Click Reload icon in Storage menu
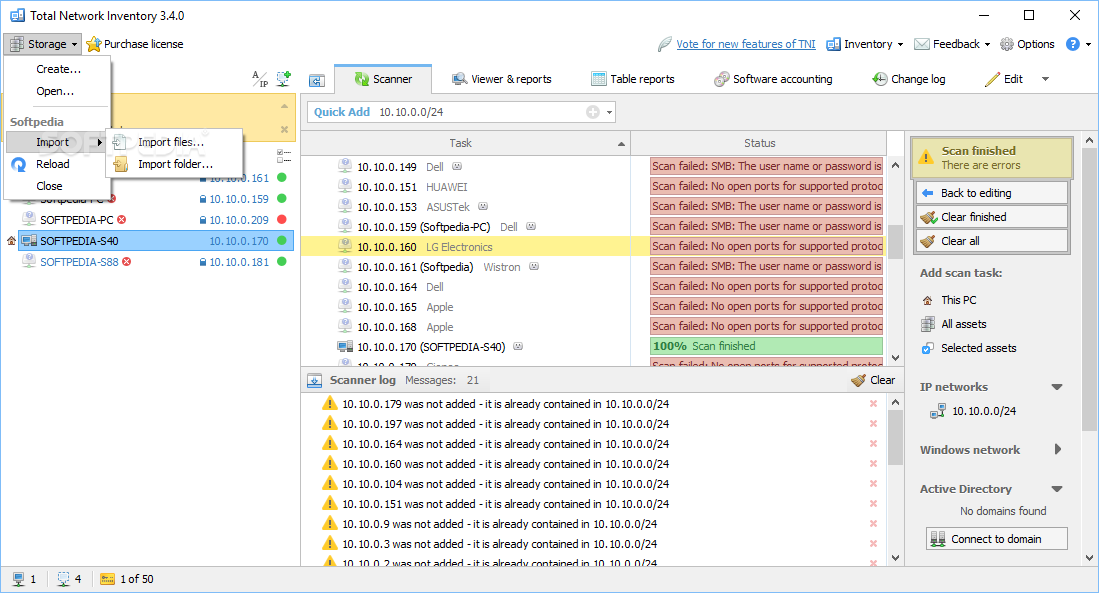The image size is (1099, 593). pos(19,164)
